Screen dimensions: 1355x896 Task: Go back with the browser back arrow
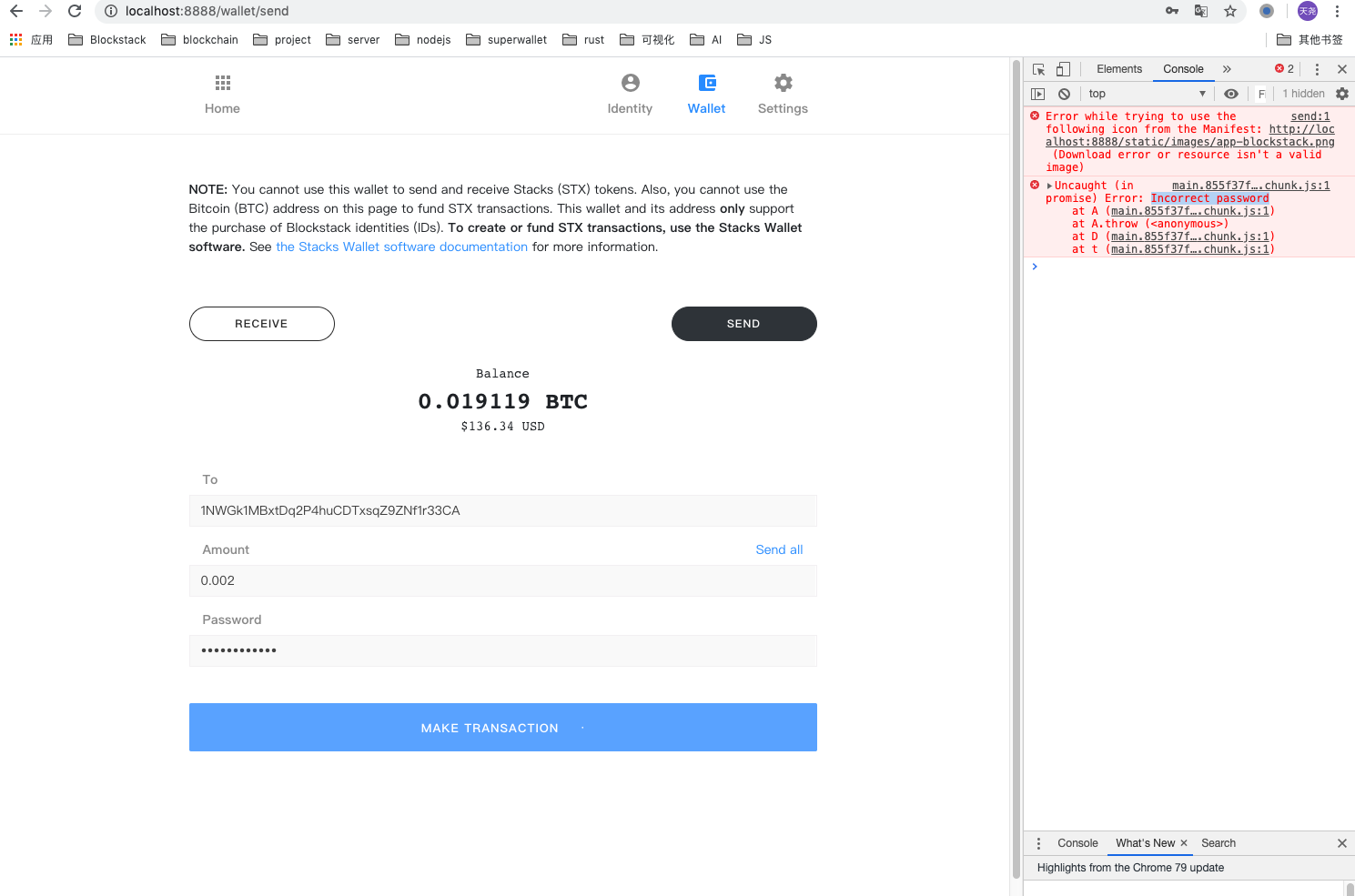[x=16, y=11]
